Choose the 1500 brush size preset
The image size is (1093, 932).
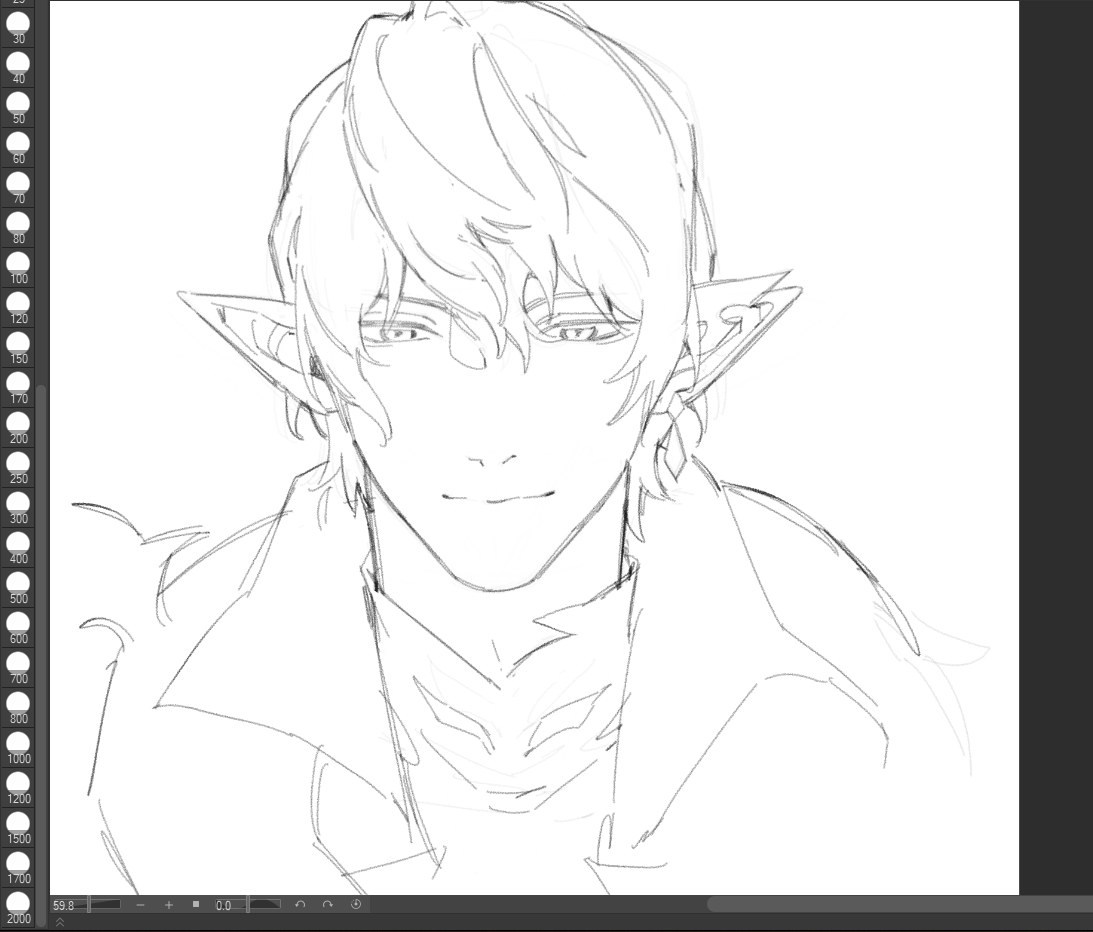18,827
